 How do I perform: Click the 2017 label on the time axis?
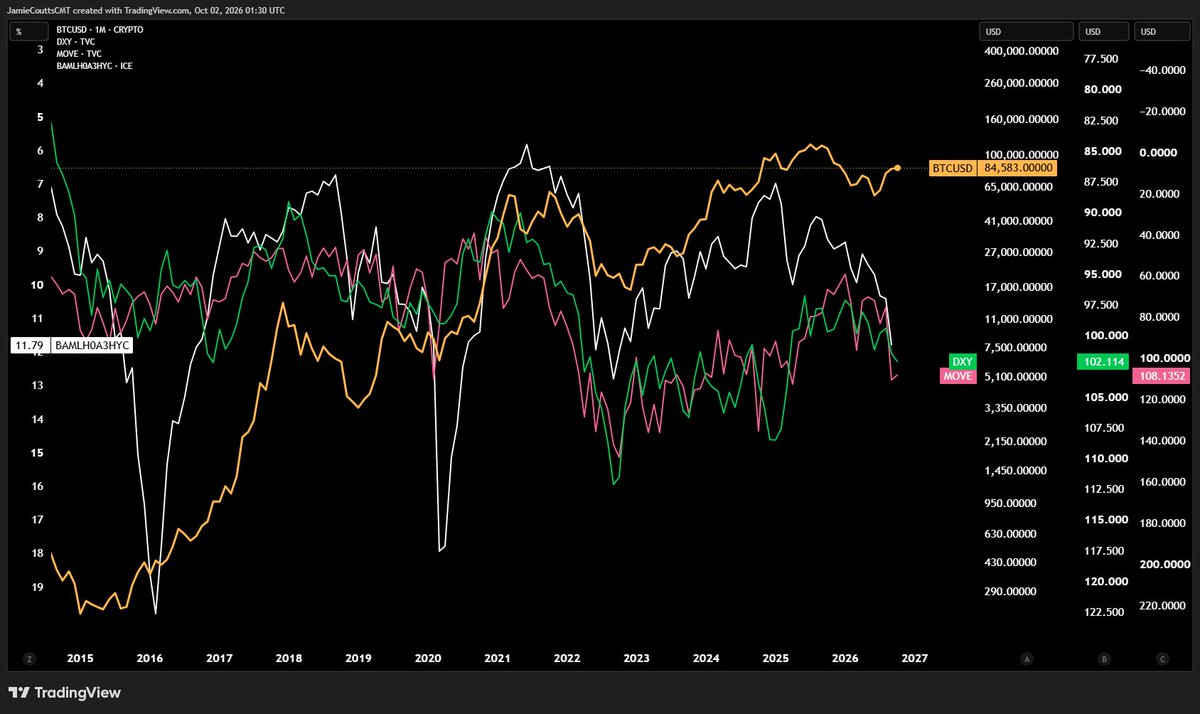219,658
